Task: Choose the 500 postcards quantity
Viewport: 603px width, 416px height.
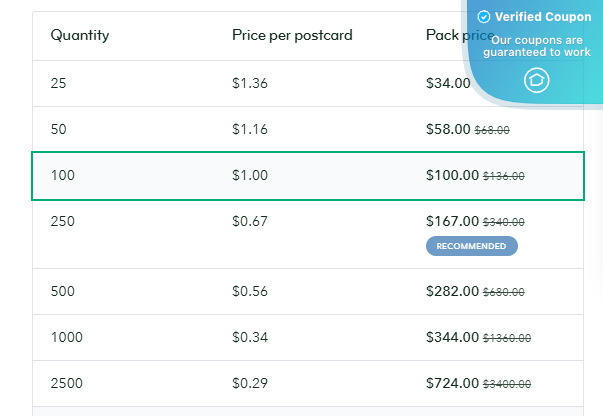Action: [62, 291]
